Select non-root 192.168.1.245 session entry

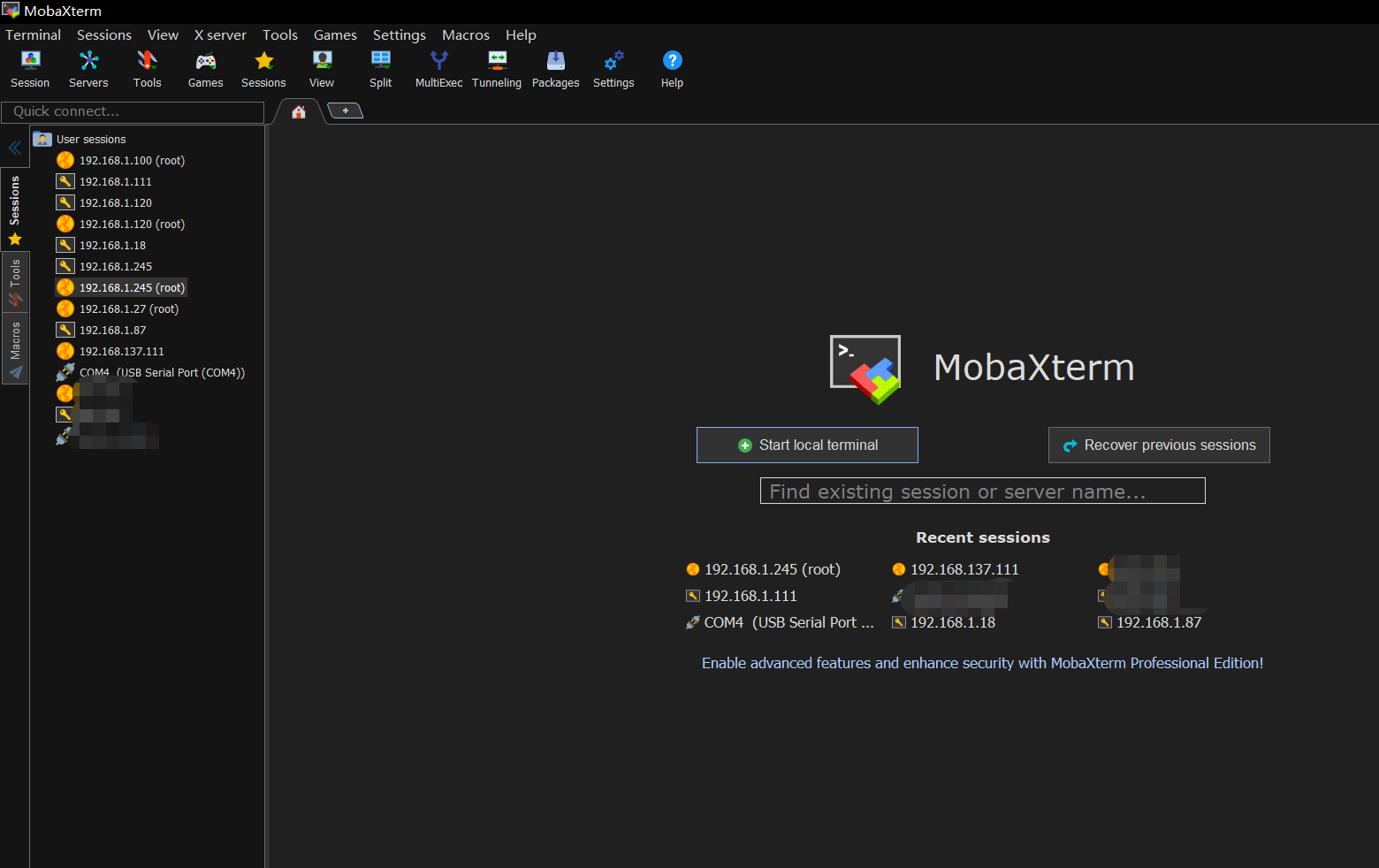tap(116, 266)
